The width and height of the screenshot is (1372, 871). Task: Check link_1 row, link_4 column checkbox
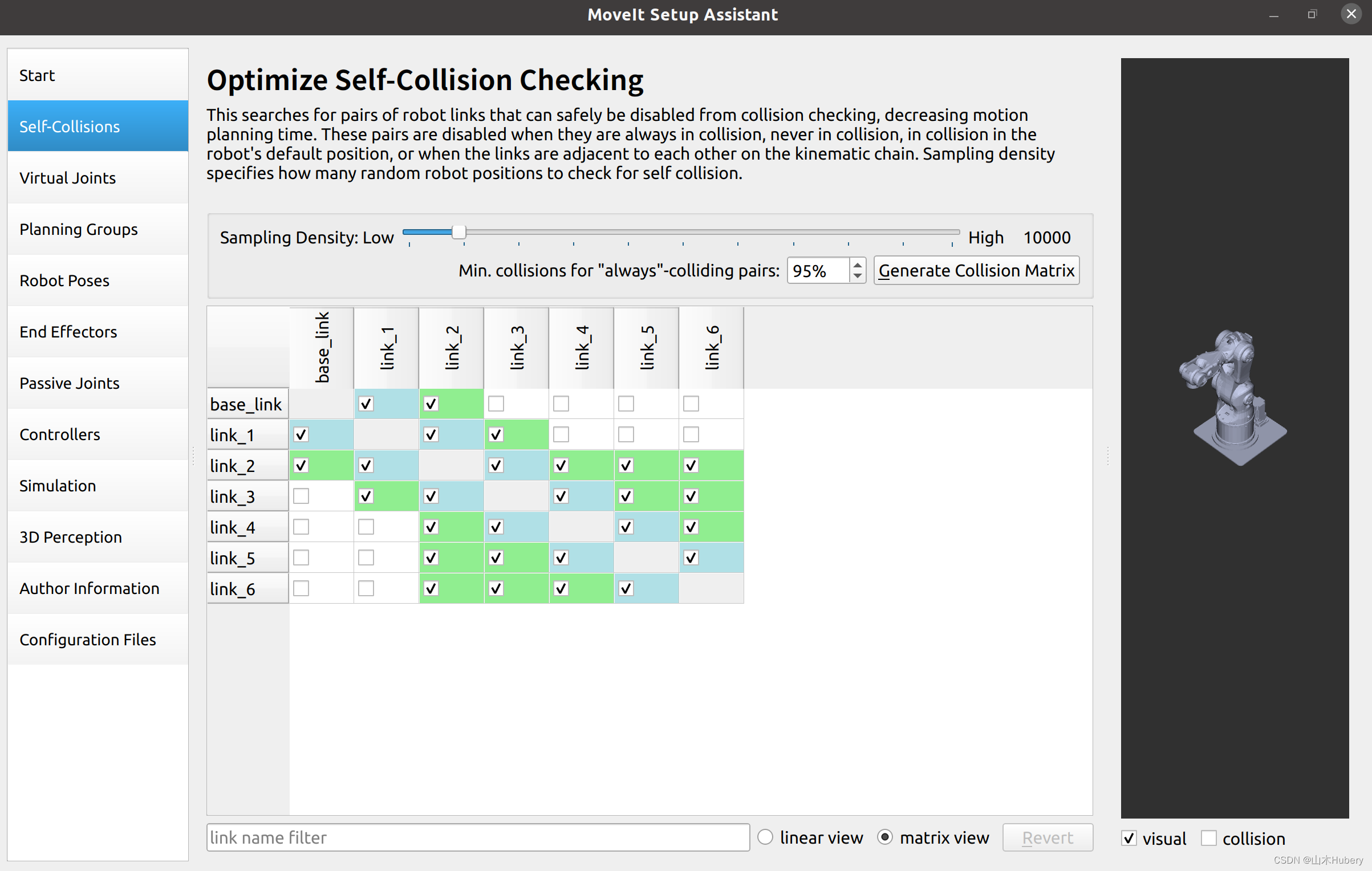tap(561, 434)
